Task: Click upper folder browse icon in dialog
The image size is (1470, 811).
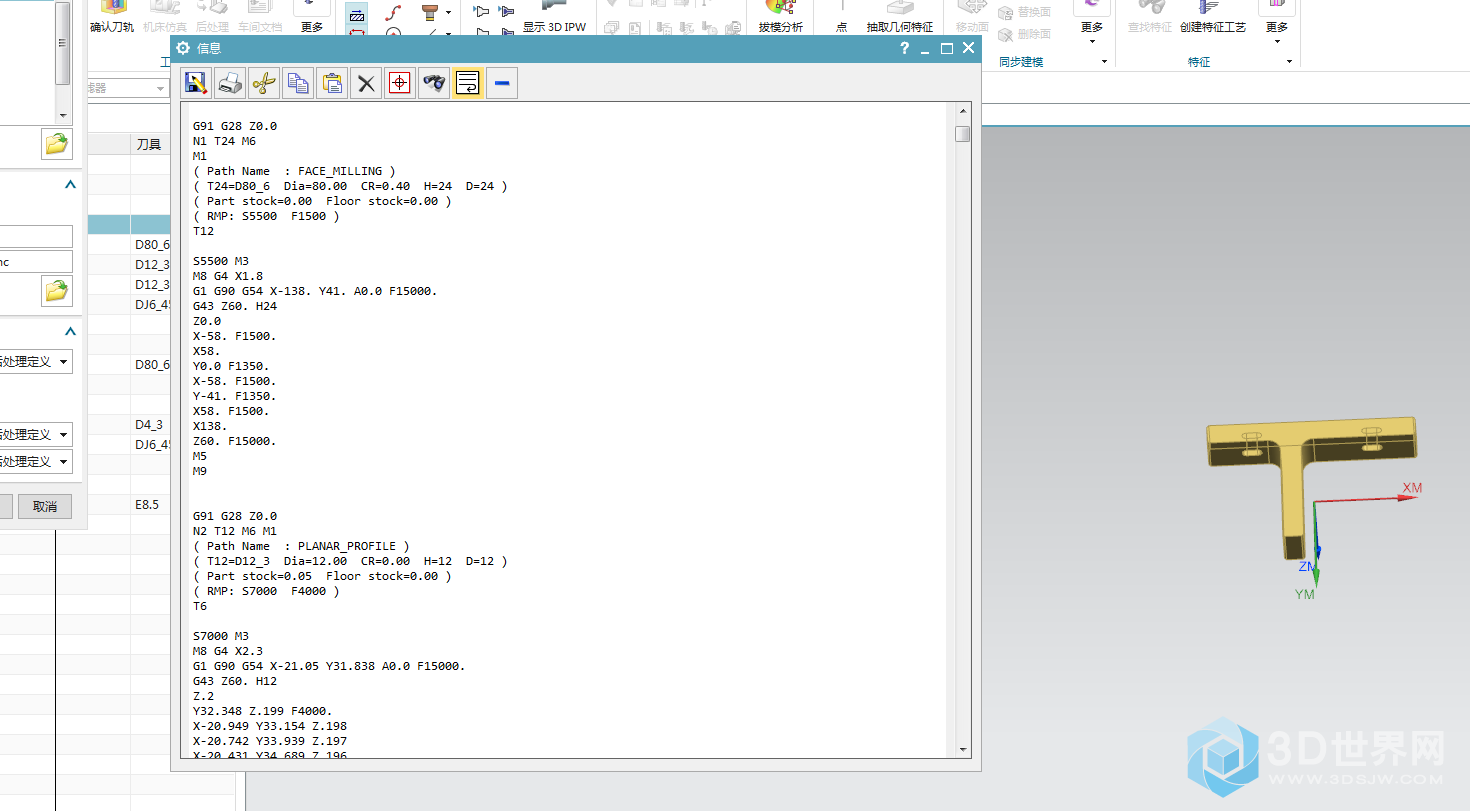Action: point(57,144)
